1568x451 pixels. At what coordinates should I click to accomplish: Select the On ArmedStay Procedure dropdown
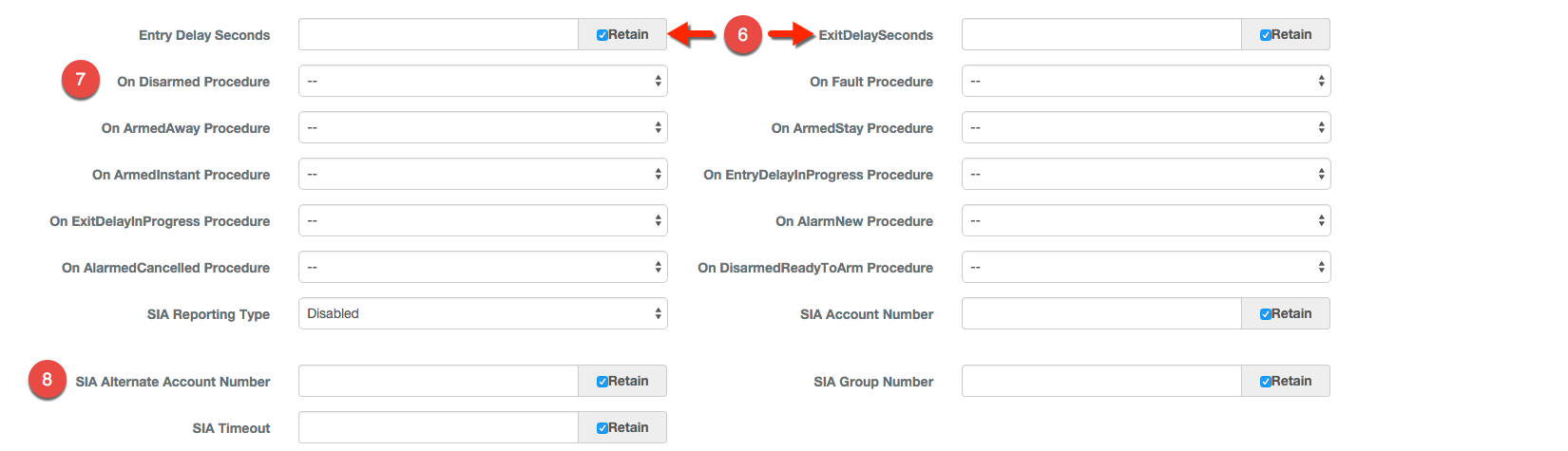tap(1146, 128)
